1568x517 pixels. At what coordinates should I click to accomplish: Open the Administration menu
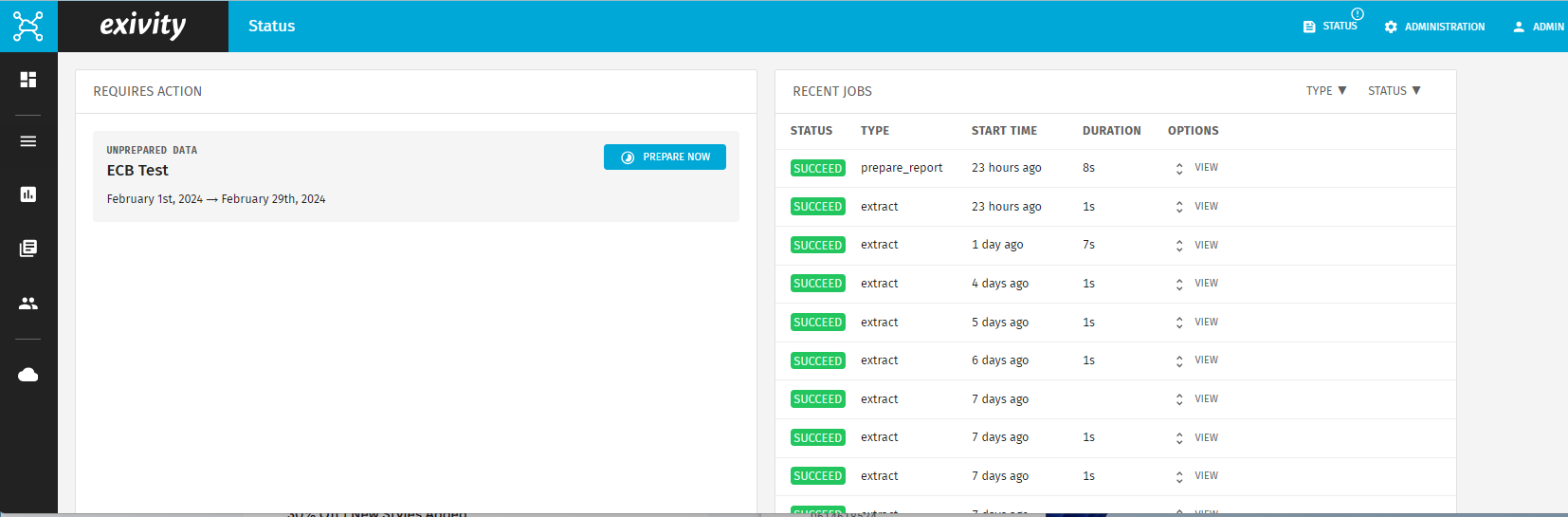coord(1434,27)
